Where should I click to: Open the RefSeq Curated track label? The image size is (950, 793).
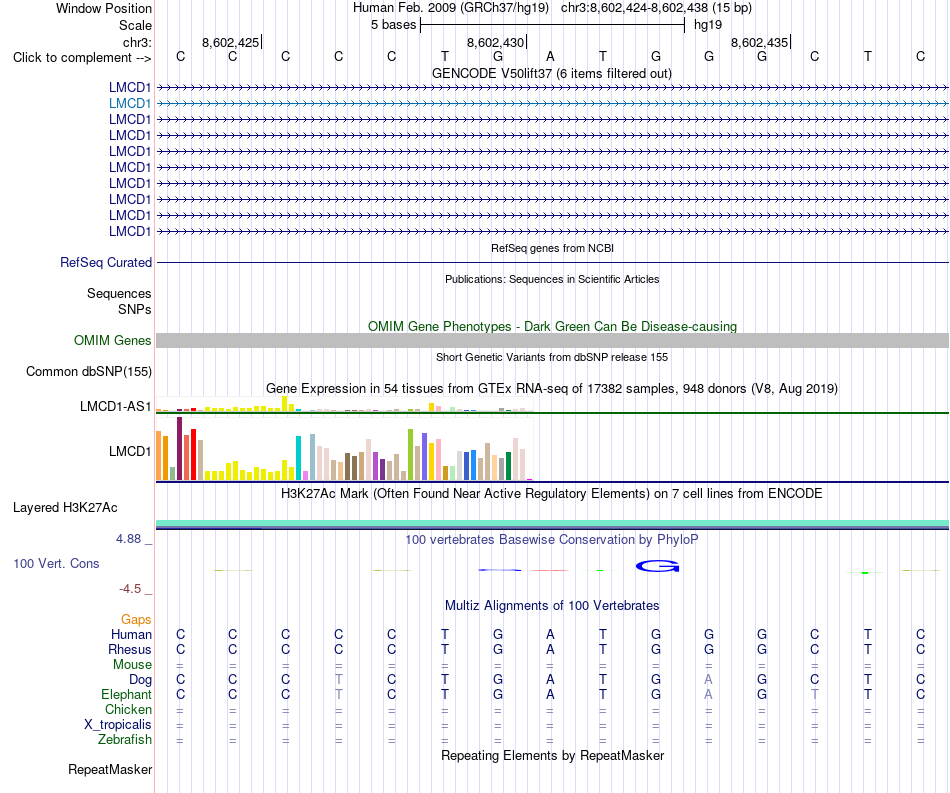click(105, 262)
